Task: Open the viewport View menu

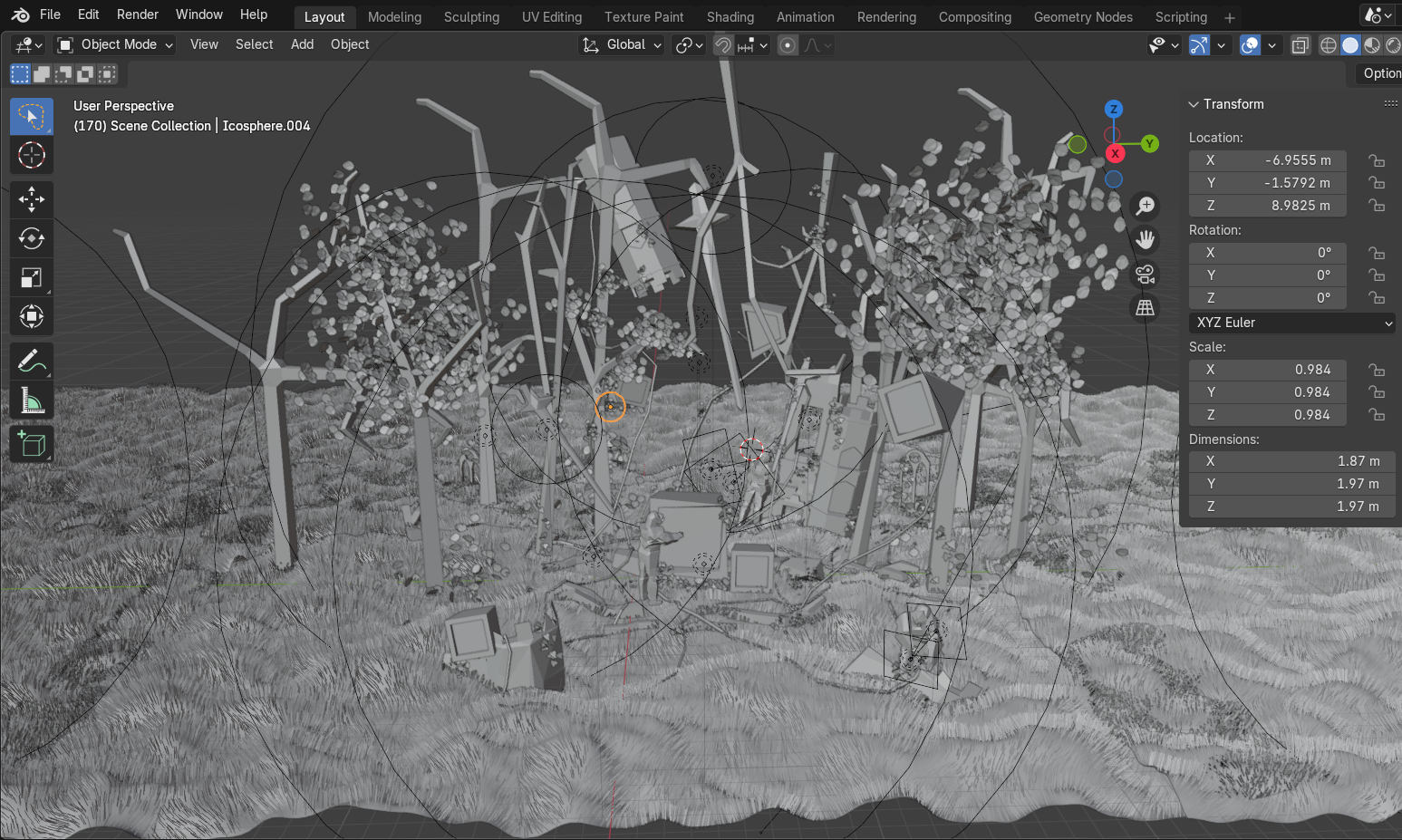Action: [204, 44]
